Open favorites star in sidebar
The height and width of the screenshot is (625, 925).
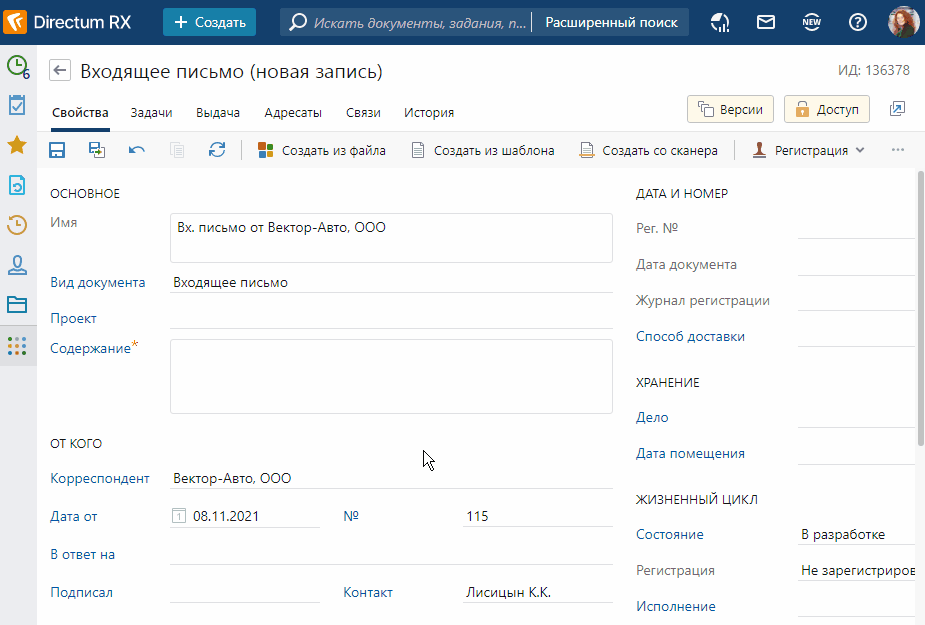[17, 145]
